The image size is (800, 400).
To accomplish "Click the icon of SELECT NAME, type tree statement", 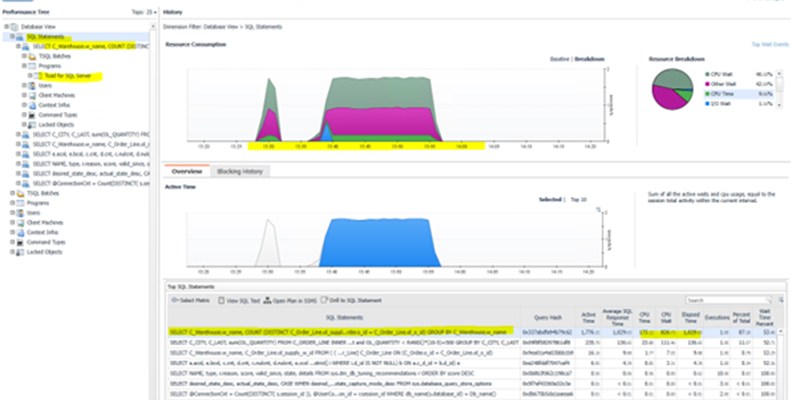I will (x=26, y=164).
